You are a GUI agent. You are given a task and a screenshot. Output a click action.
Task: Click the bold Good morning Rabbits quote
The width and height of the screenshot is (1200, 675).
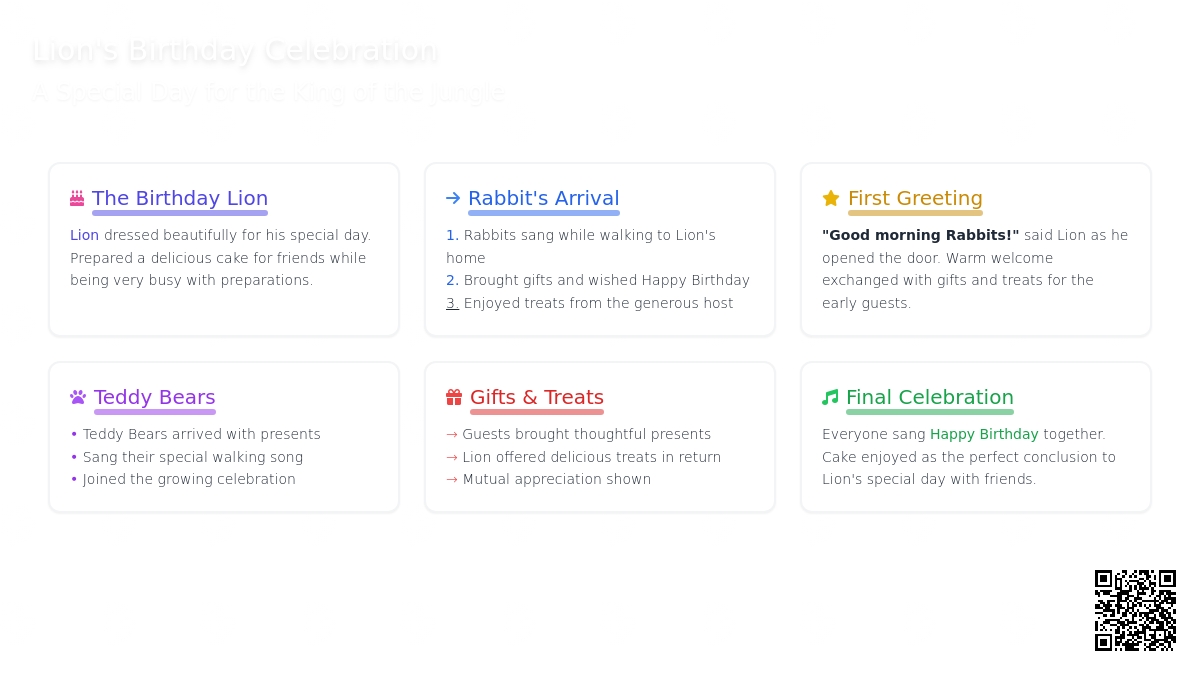point(921,235)
